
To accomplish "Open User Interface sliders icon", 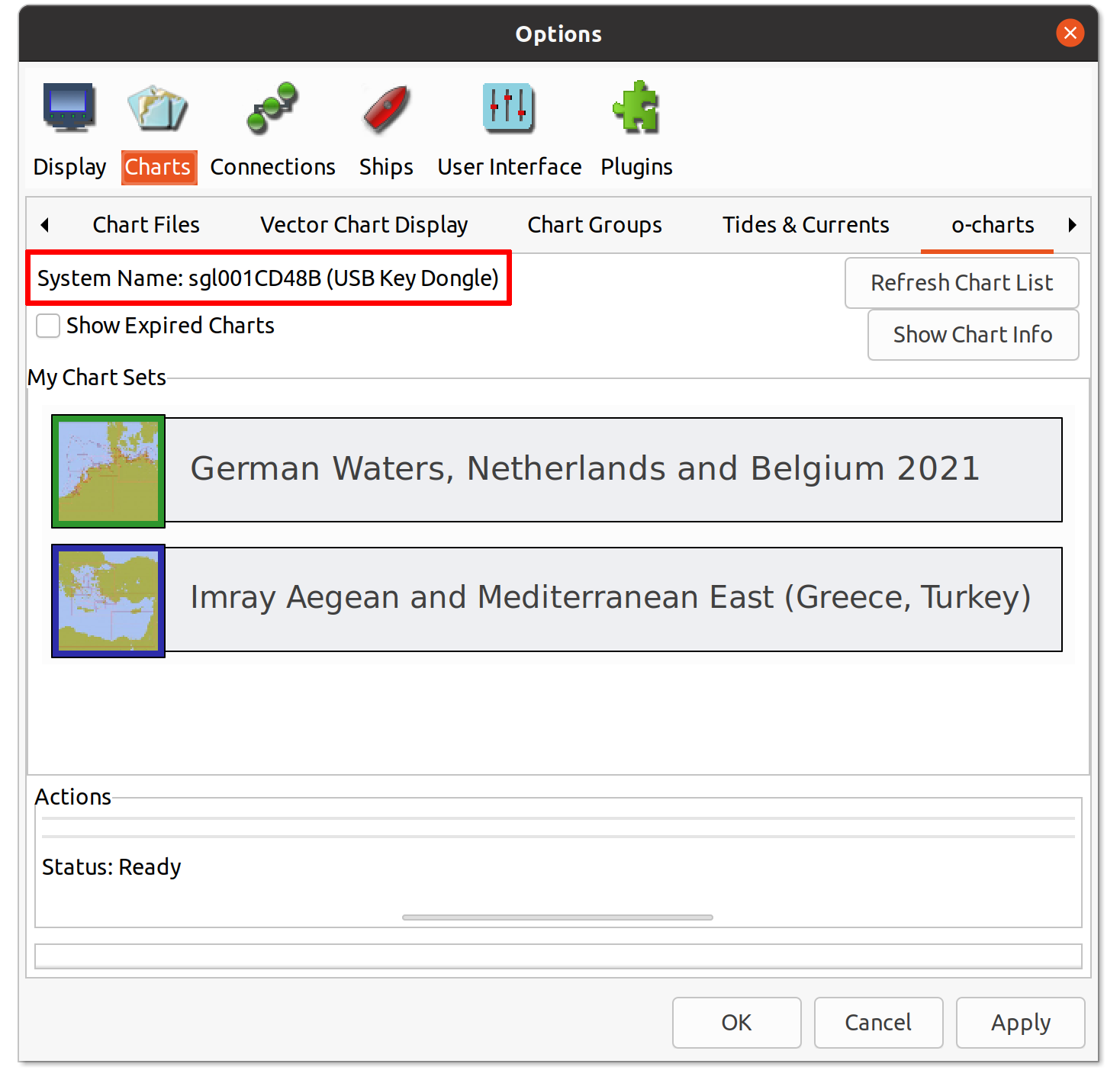I will click(x=509, y=108).
